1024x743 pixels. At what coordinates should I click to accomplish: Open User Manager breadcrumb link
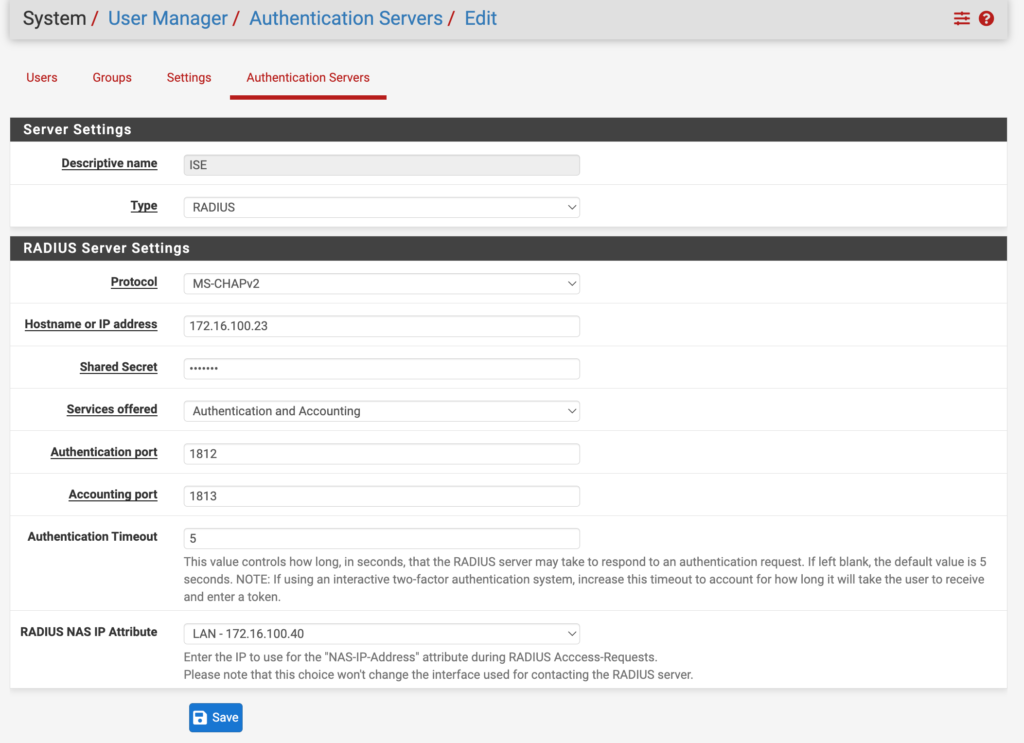coord(167,18)
